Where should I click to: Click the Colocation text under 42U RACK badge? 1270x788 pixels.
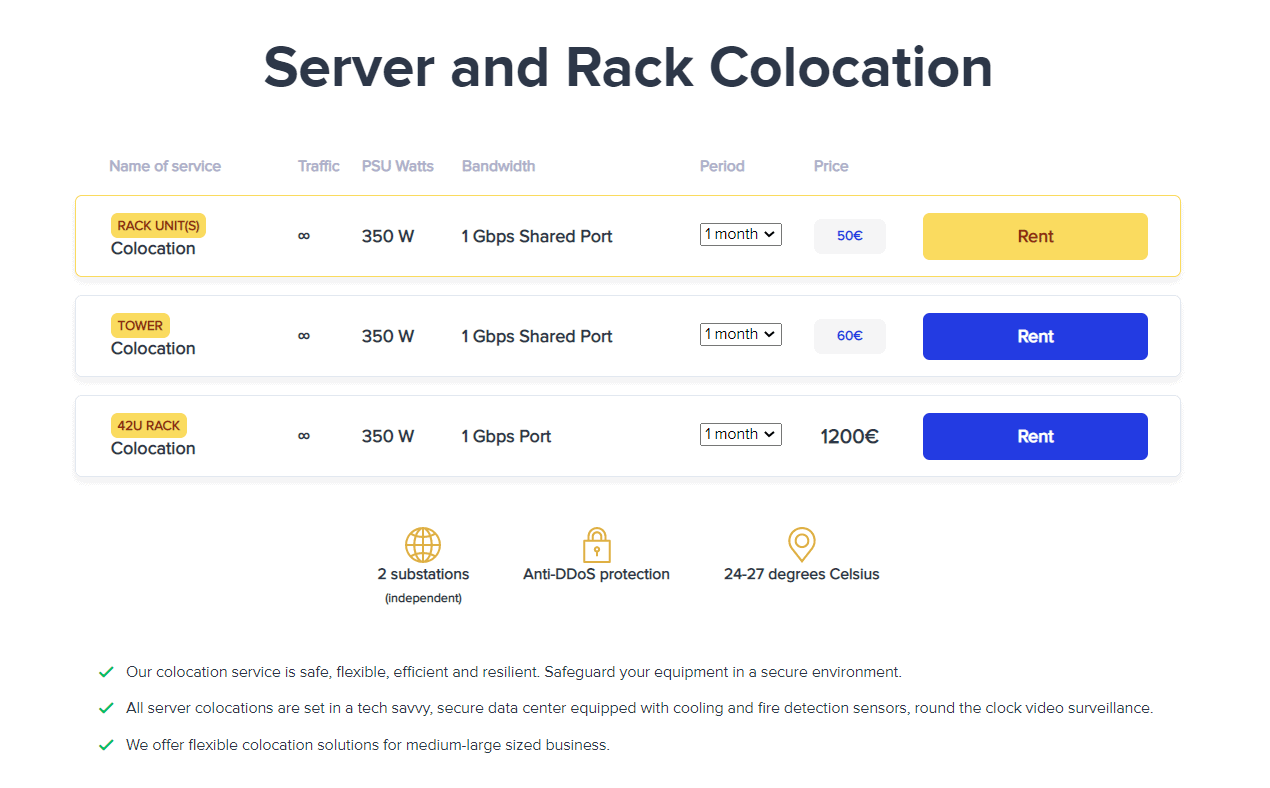pyautogui.click(x=153, y=448)
